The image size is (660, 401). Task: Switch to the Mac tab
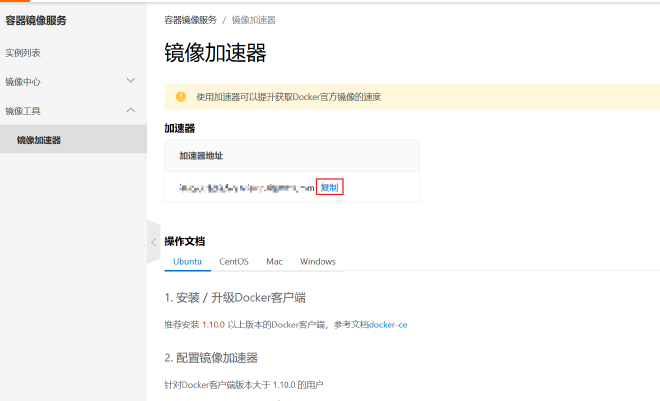click(x=274, y=261)
